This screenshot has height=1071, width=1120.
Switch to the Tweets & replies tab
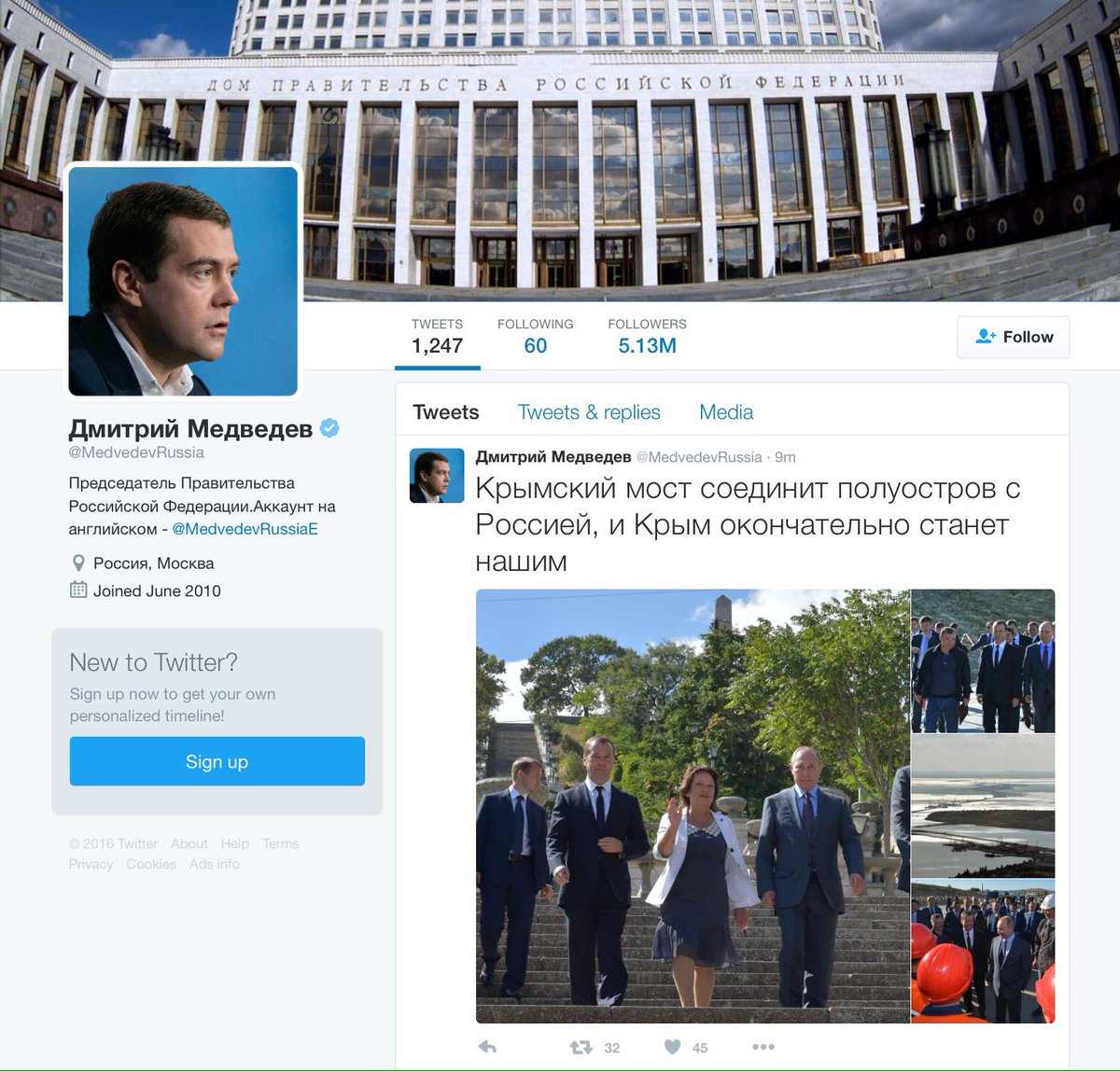coord(589,412)
